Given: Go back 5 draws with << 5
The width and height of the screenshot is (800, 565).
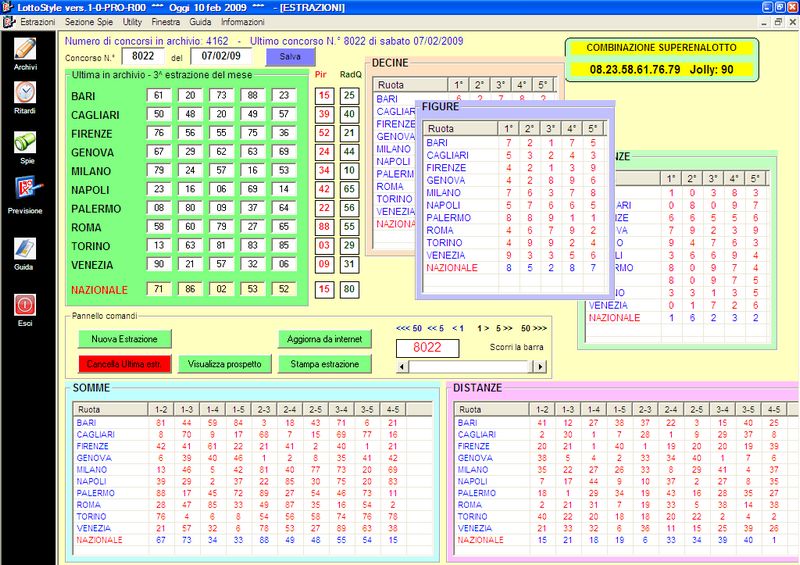Looking at the screenshot, I should coord(435,328).
